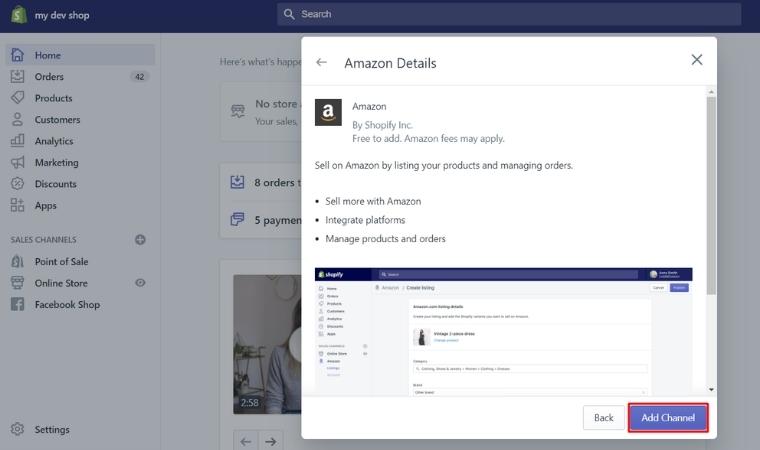Focus the top Search field
760x450 pixels.
pyautogui.click(x=509, y=14)
